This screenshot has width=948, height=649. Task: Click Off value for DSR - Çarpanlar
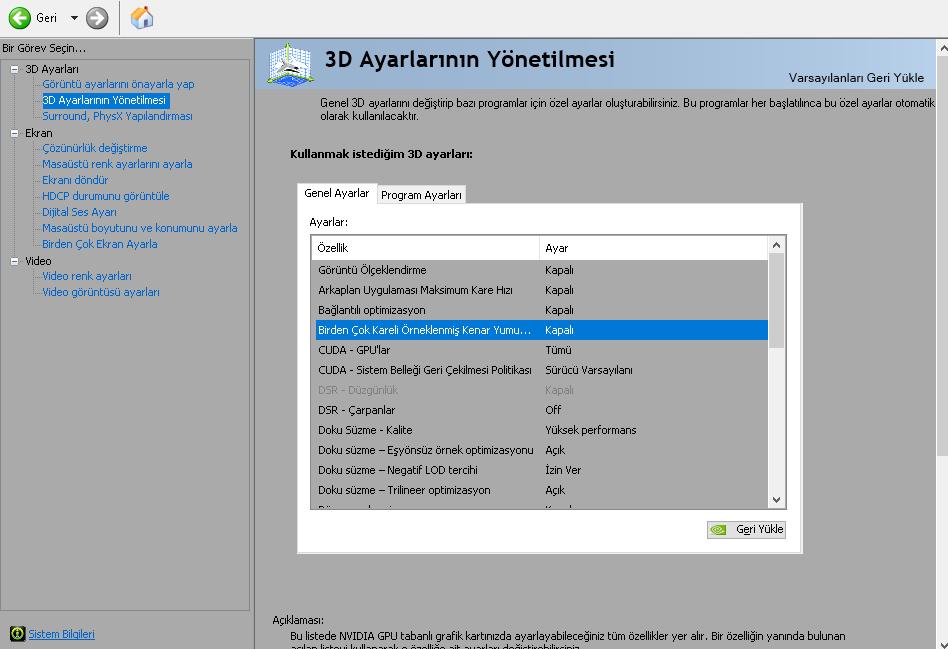pos(553,410)
